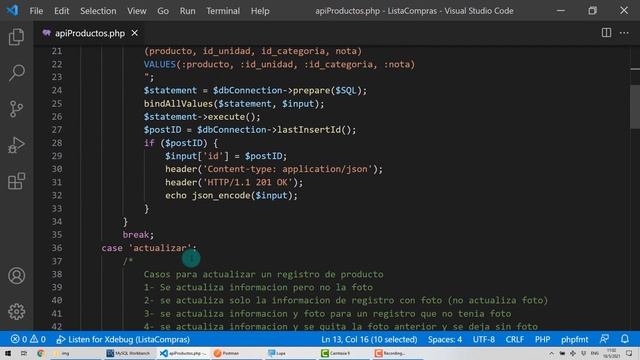The image size is (640, 360).
Task: Click the VS Code logo icon
Action: (x=12, y=10)
